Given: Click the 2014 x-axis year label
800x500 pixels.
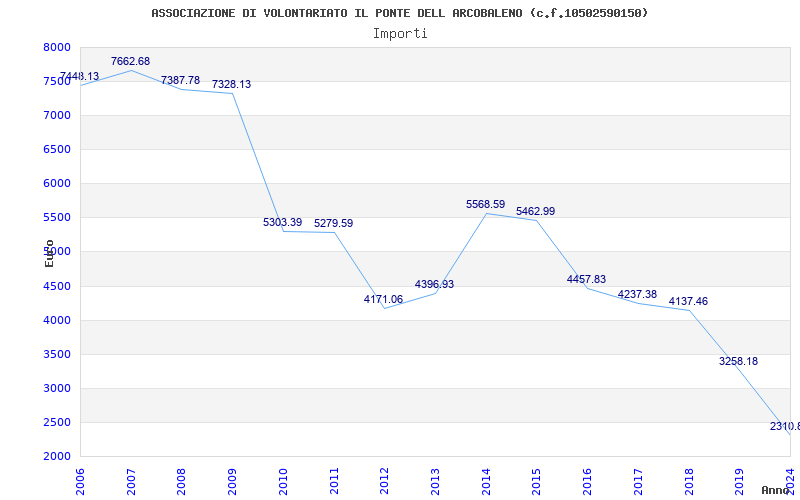Looking at the screenshot, I should pos(486,481).
